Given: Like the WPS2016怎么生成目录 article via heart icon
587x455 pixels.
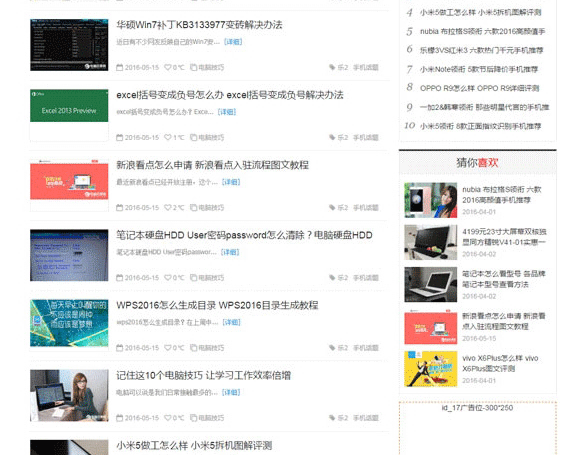Looking at the screenshot, I should point(168,348).
